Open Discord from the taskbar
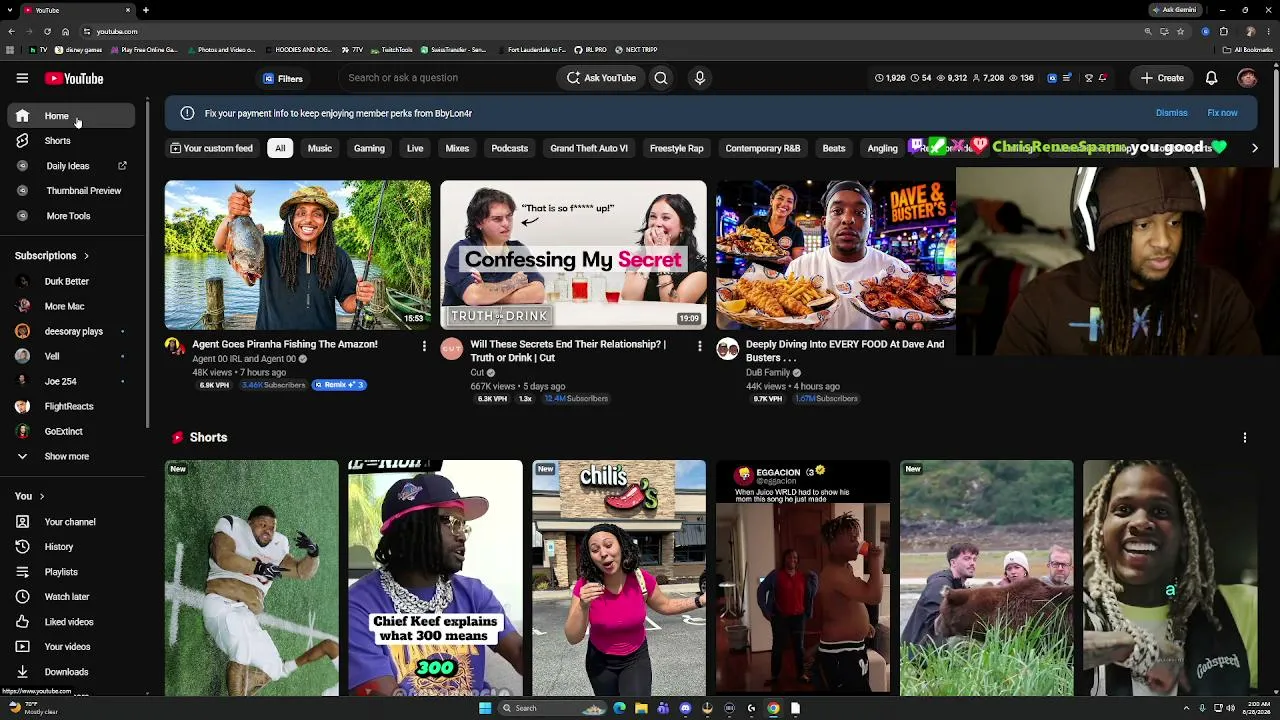1280x720 pixels. (685, 708)
